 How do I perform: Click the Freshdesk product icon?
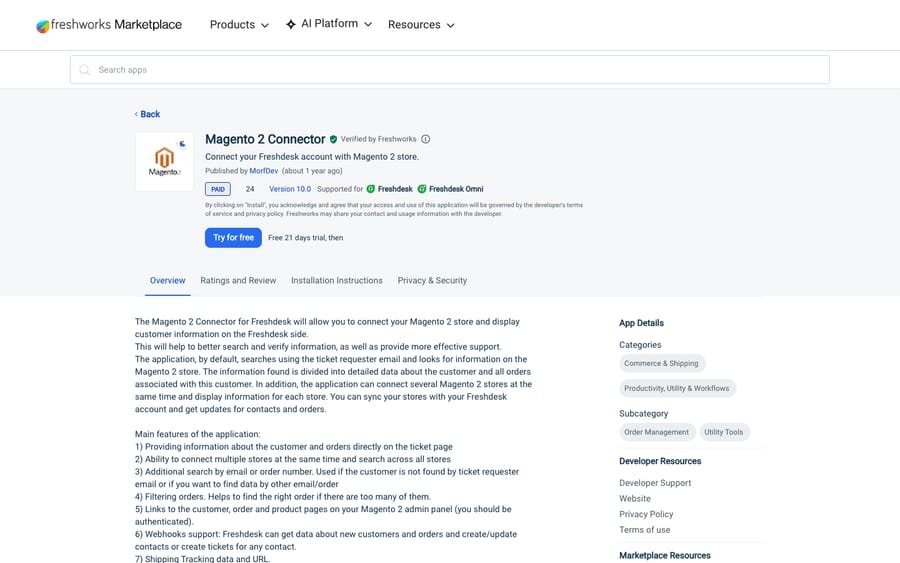pyautogui.click(x=371, y=189)
